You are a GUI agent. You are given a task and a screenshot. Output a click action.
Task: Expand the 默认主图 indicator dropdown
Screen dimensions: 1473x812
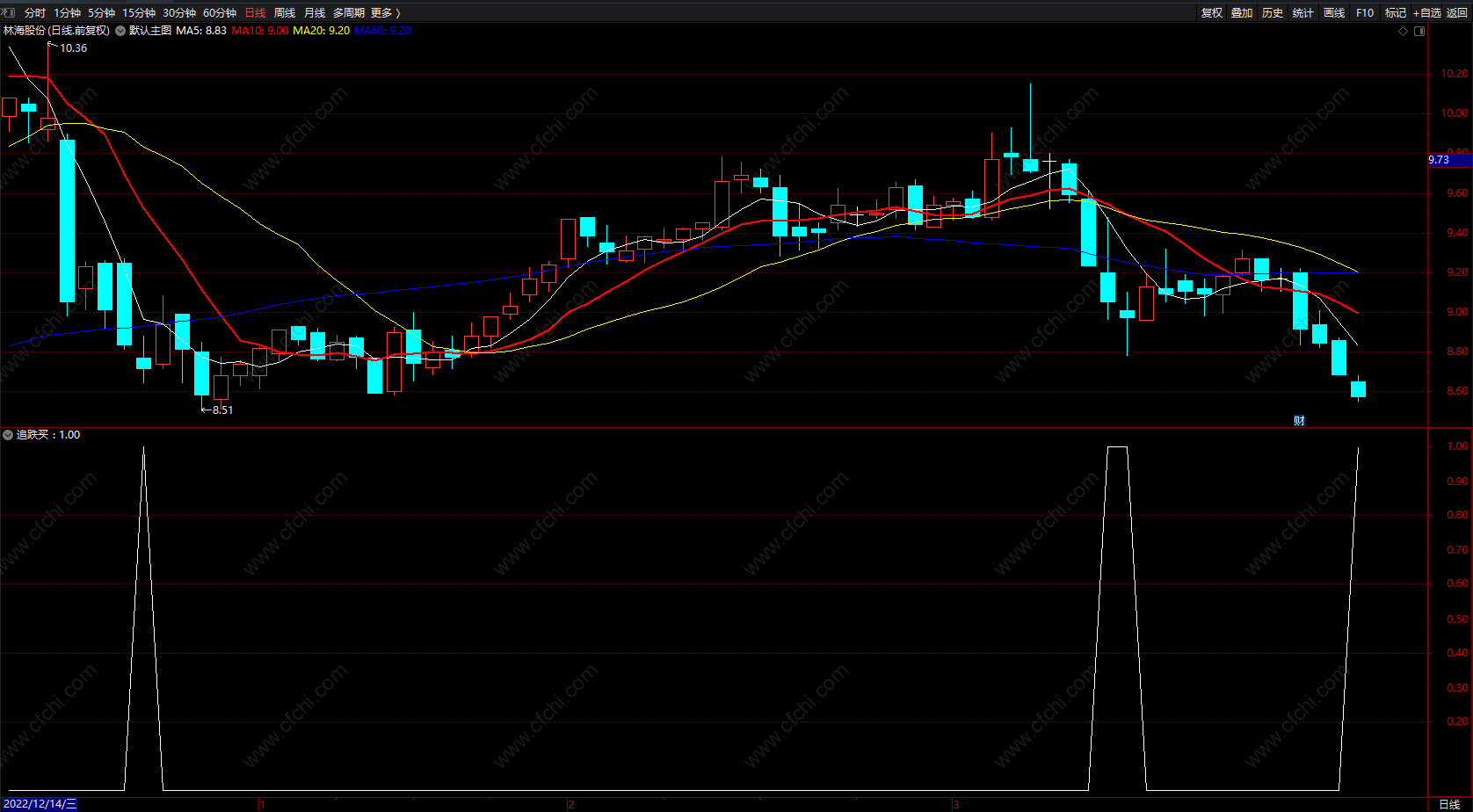[x=120, y=31]
